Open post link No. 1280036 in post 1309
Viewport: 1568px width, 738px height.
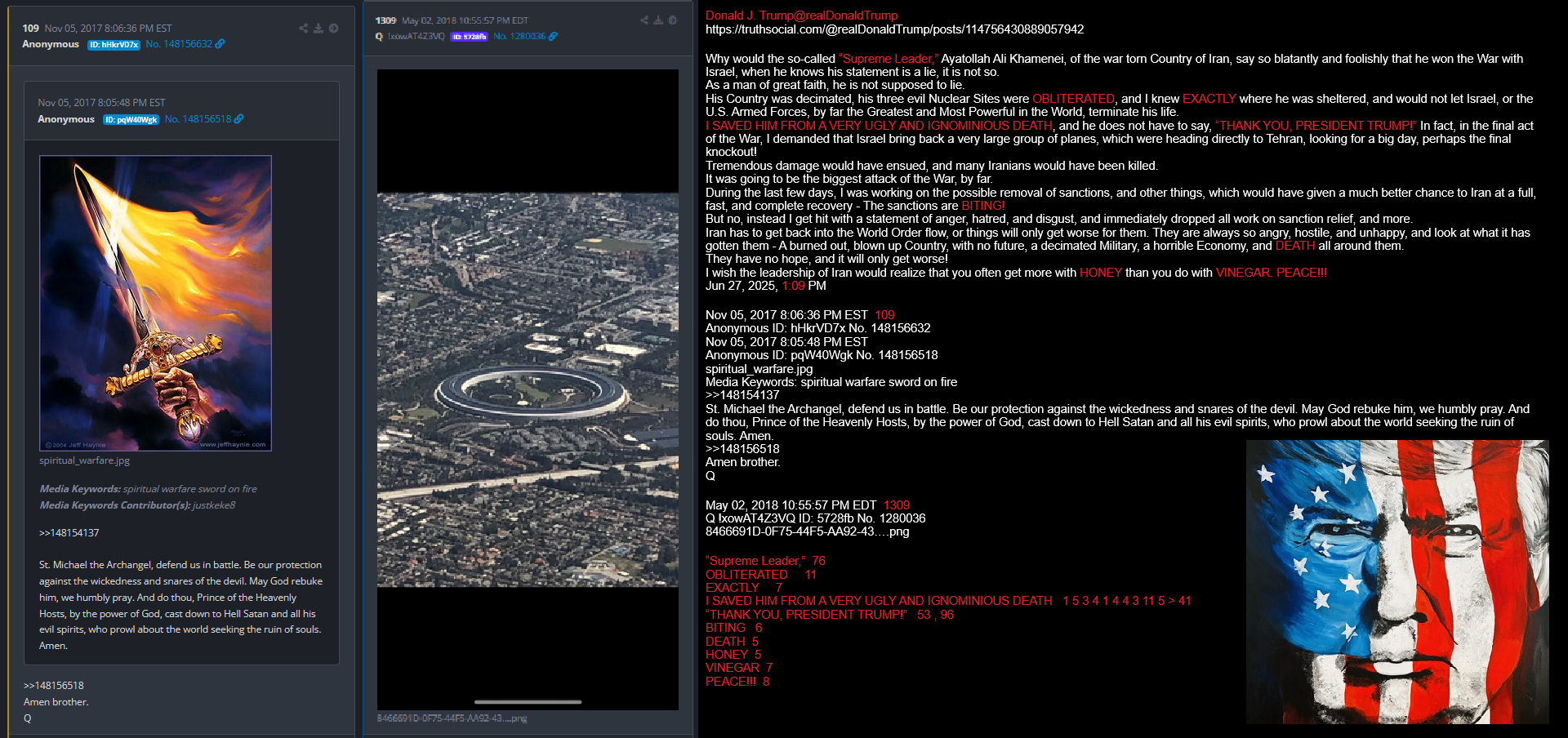tap(519, 37)
